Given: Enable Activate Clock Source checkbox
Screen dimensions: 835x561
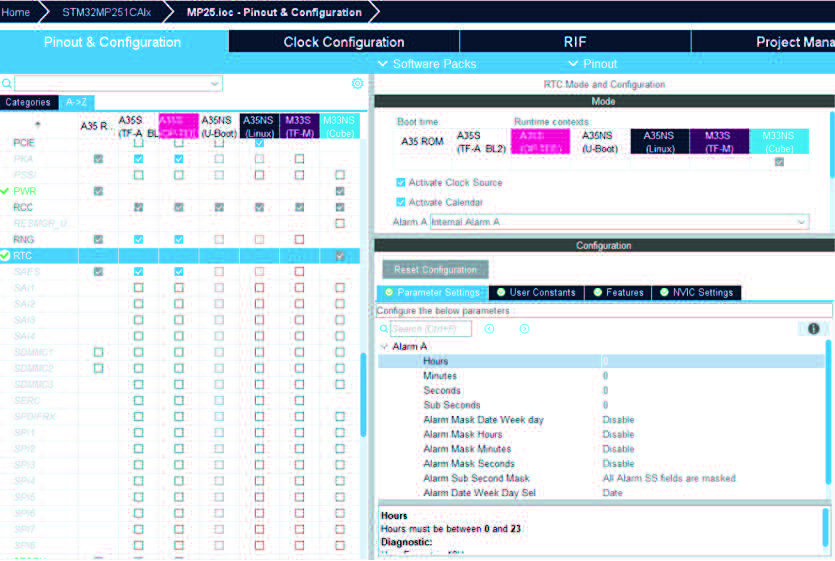Looking at the screenshot, I should pyautogui.click(x=400, y=182).
